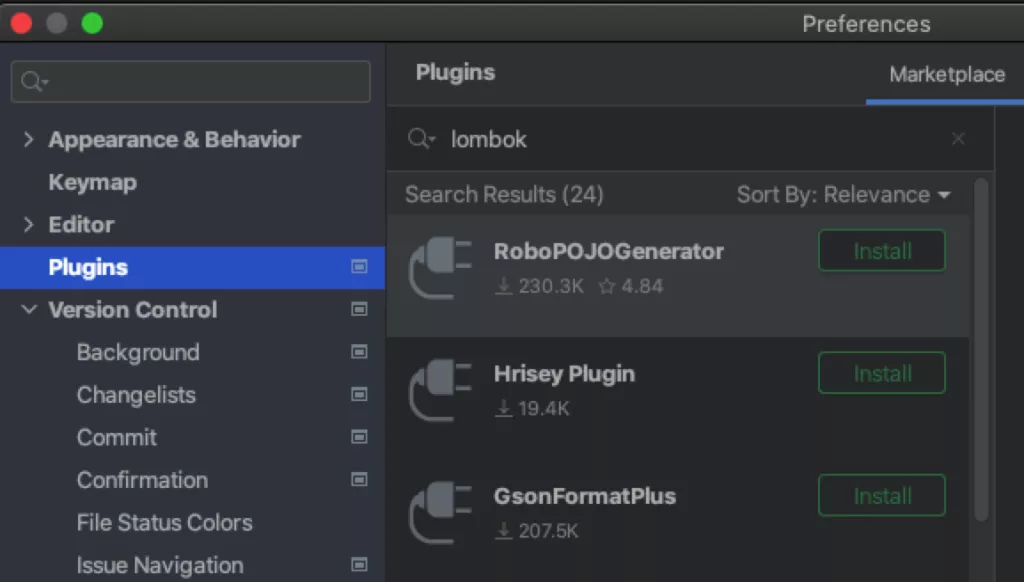The width and height of the screenshot is (1024, 582).
Task: Select Keymap in the settings tree
Action: click(x=93, y=182)
